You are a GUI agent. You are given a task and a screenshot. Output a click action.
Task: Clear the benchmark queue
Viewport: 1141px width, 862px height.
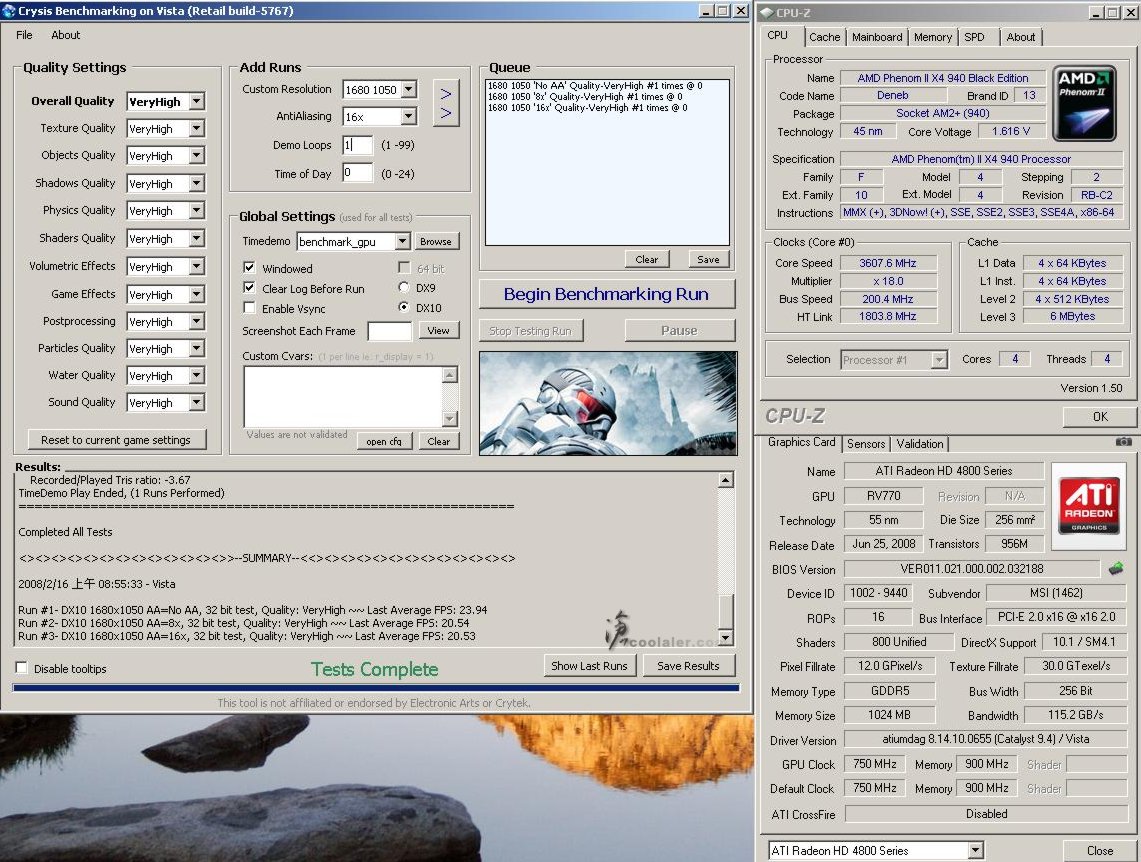click(647, 259)
